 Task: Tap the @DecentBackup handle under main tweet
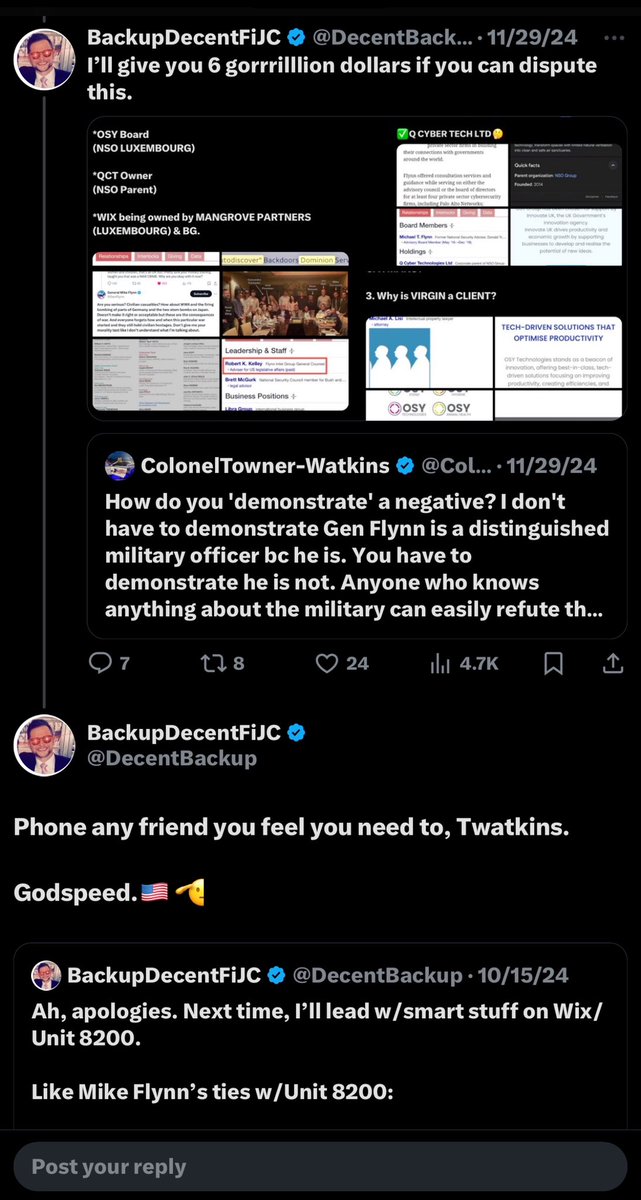tap(171, 758)
